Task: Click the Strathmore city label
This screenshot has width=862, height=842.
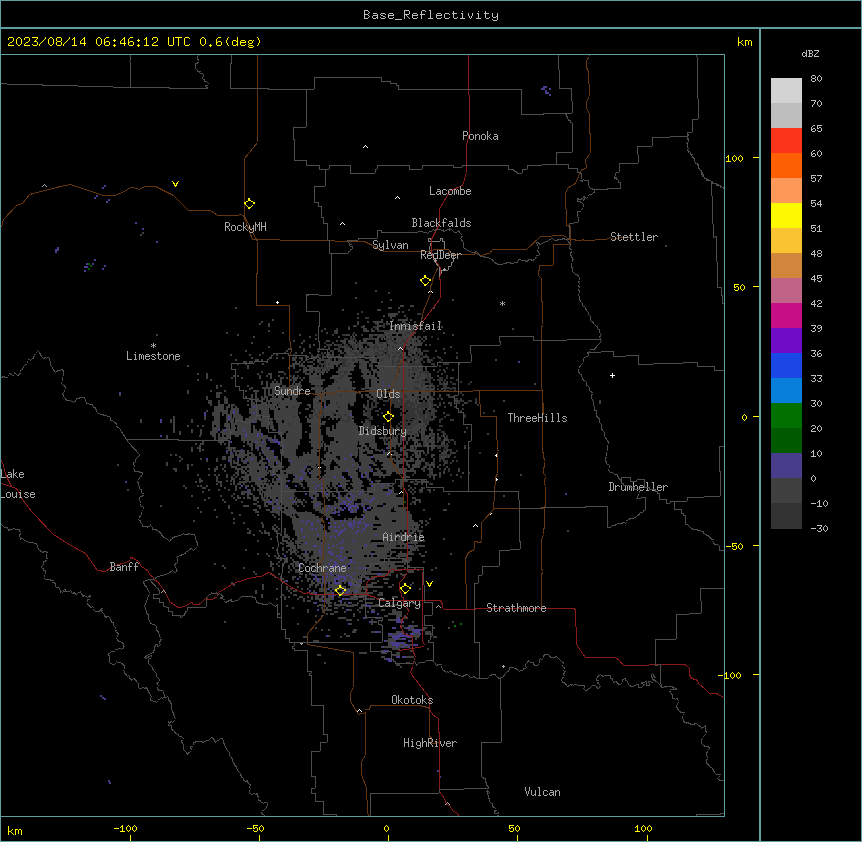Action: (516, 608)
